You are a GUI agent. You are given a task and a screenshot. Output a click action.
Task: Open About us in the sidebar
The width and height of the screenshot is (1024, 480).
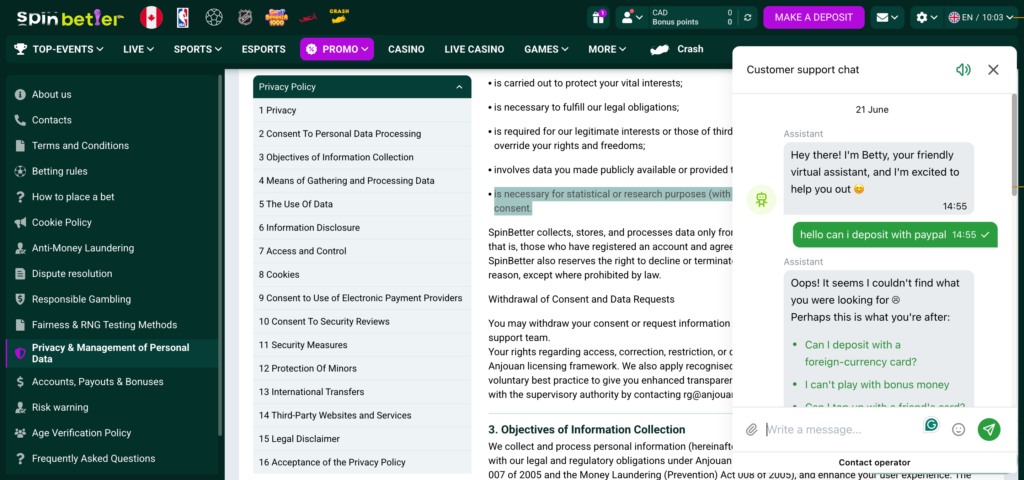pos(52,94)
